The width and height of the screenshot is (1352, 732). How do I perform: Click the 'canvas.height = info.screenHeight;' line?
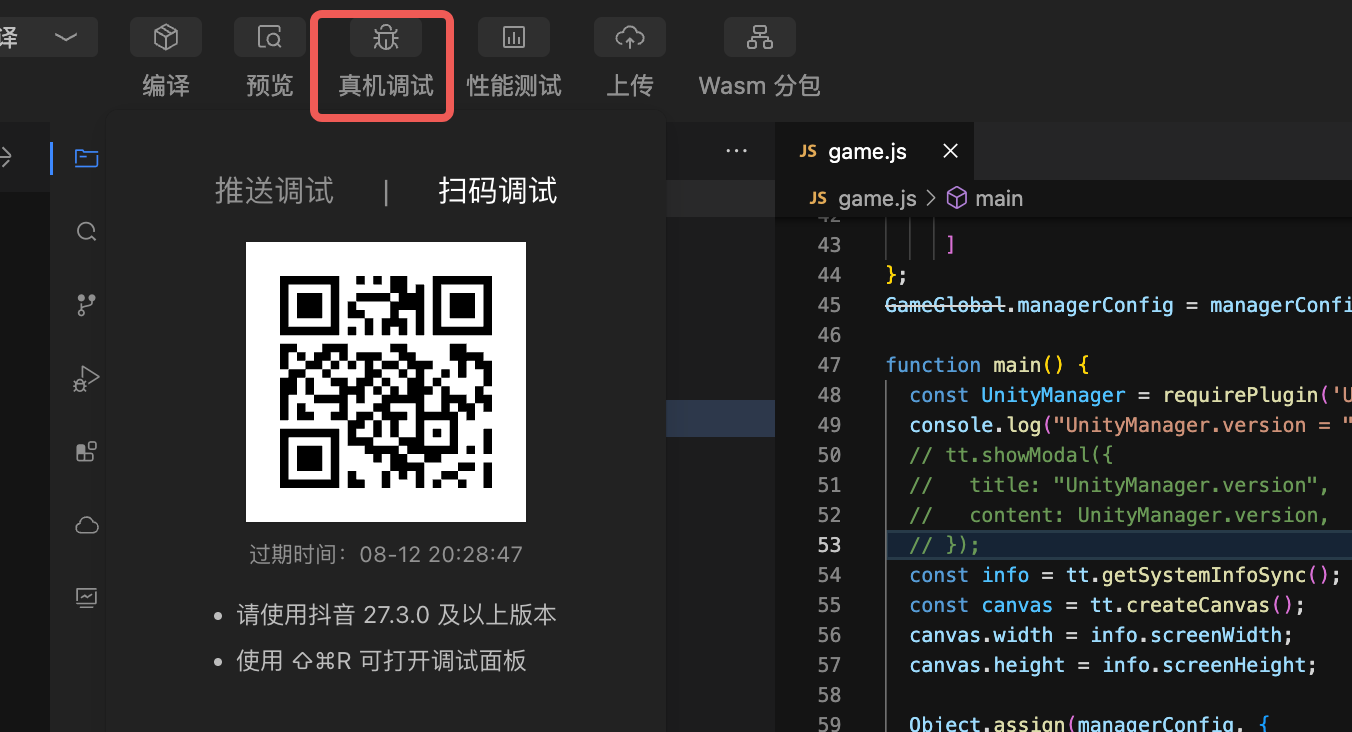pos(1113,665)
